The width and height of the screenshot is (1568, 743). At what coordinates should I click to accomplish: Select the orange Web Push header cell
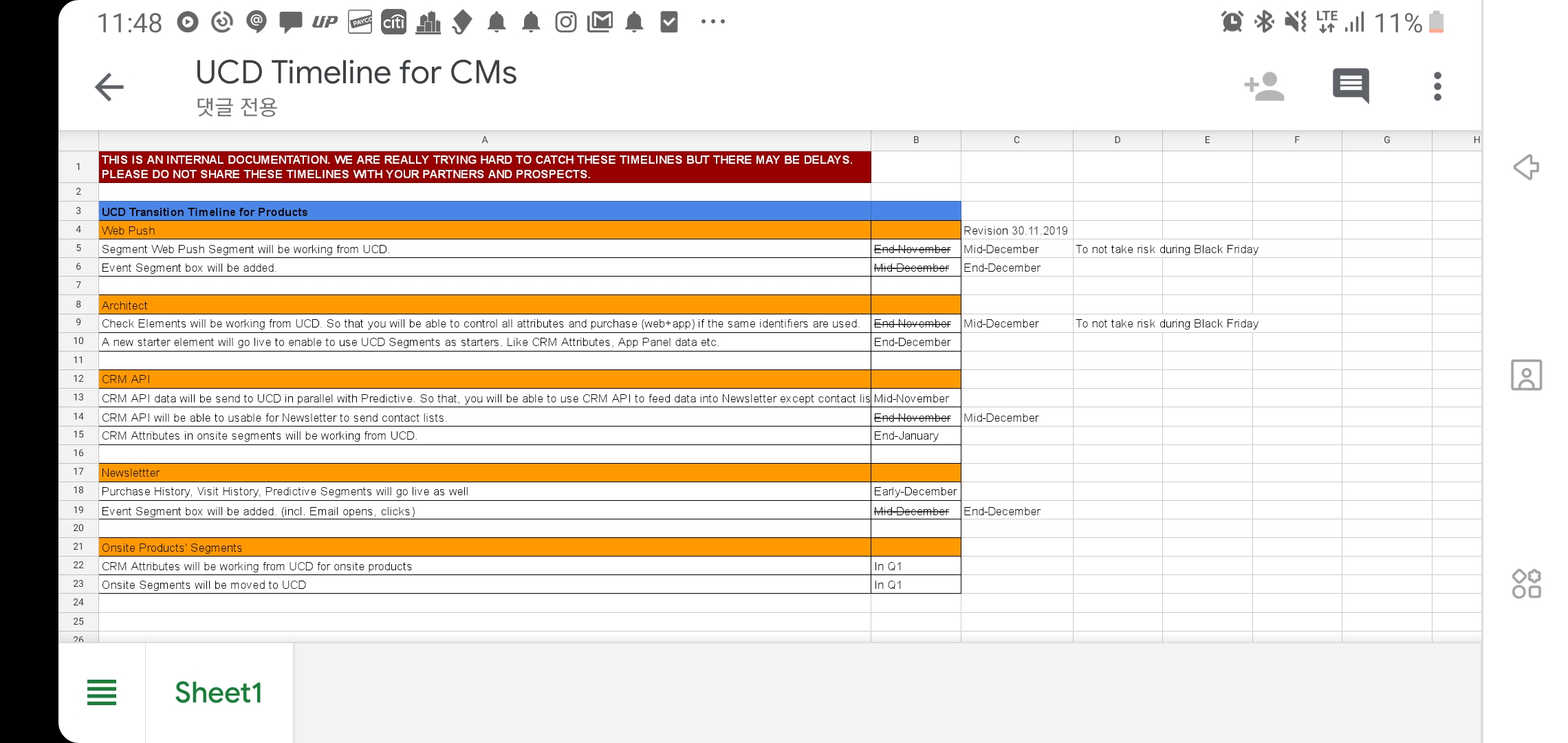(484, 230)
